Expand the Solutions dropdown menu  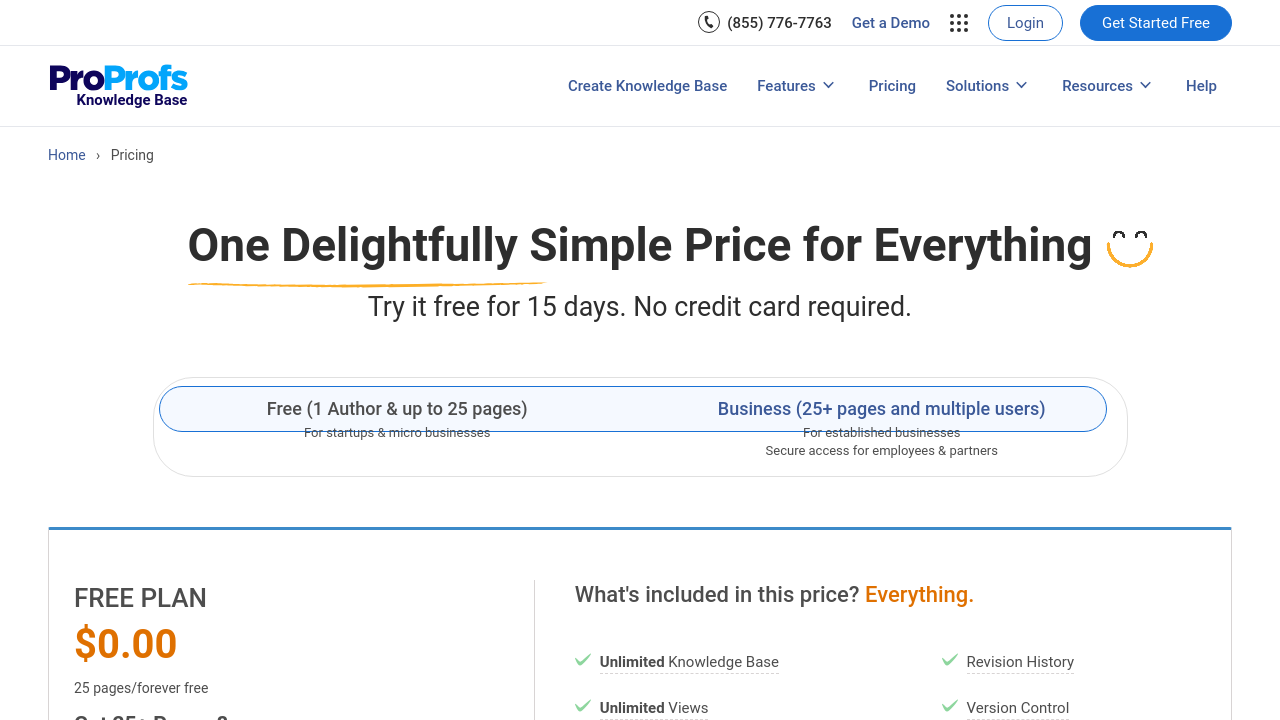click(987, 86)
